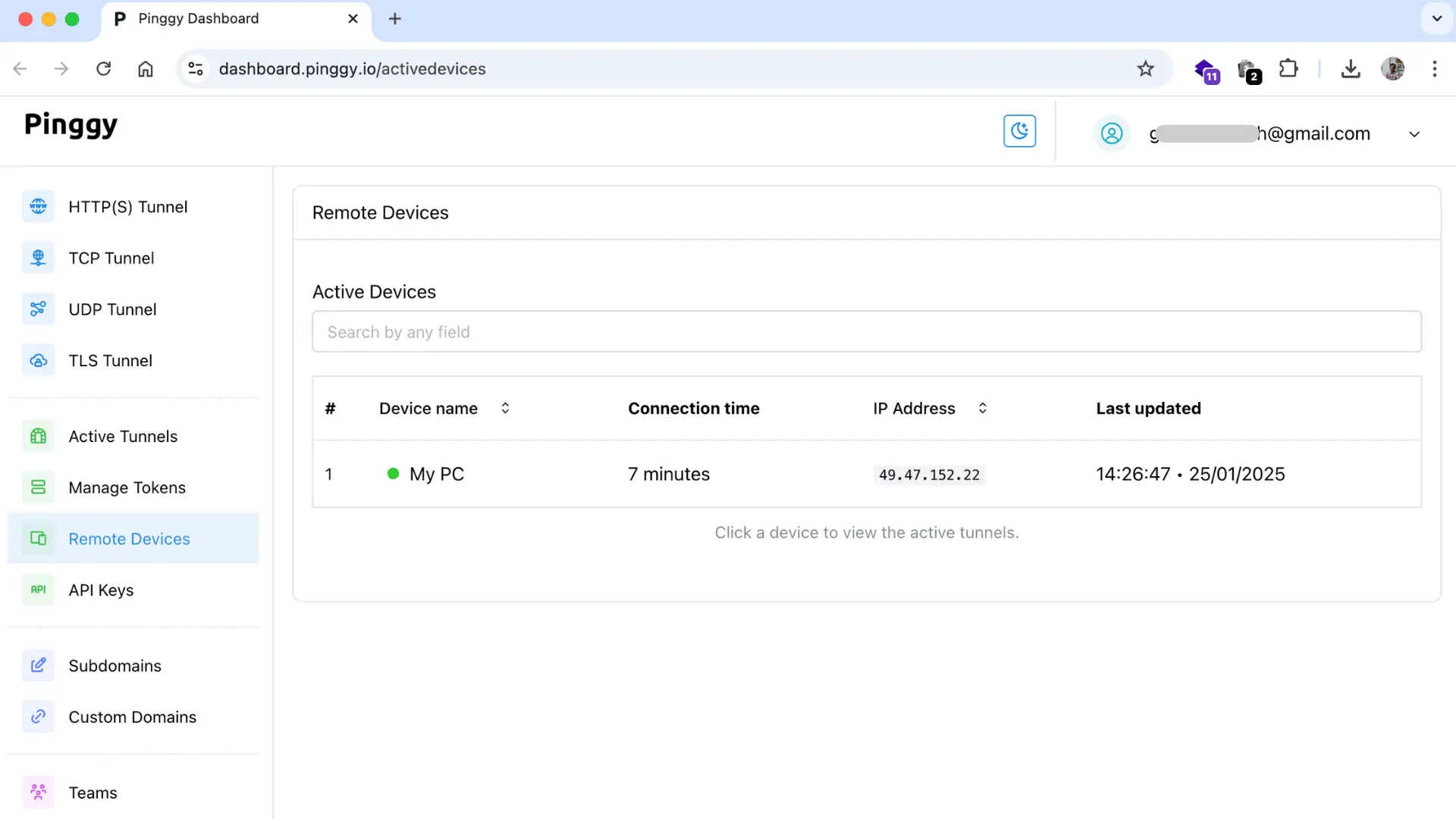This screenshot has height=819, width=1456.
Task: Click the extension icon with badge 2
Action: click(1248, 71)
